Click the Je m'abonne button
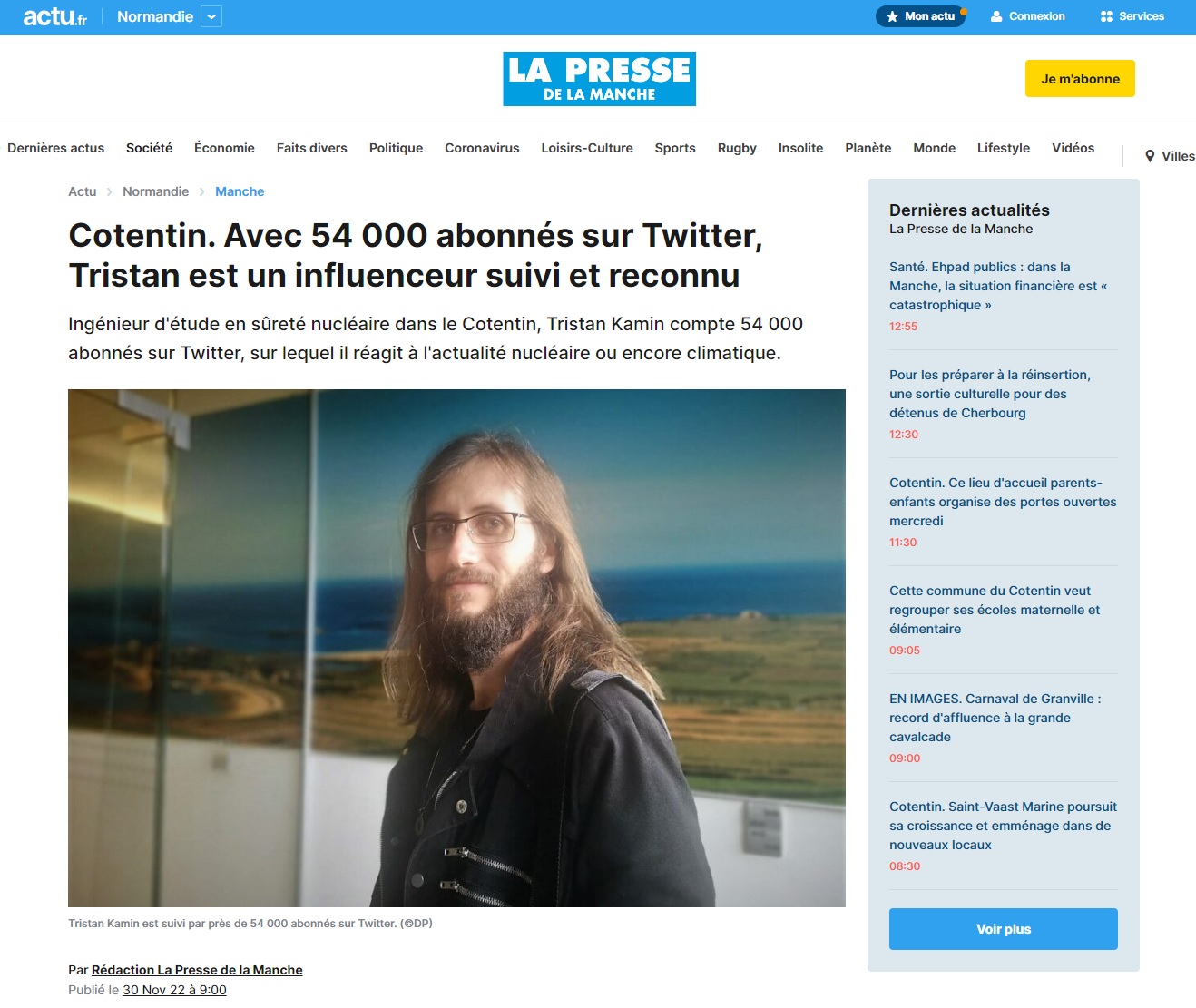 (1080, 79)
